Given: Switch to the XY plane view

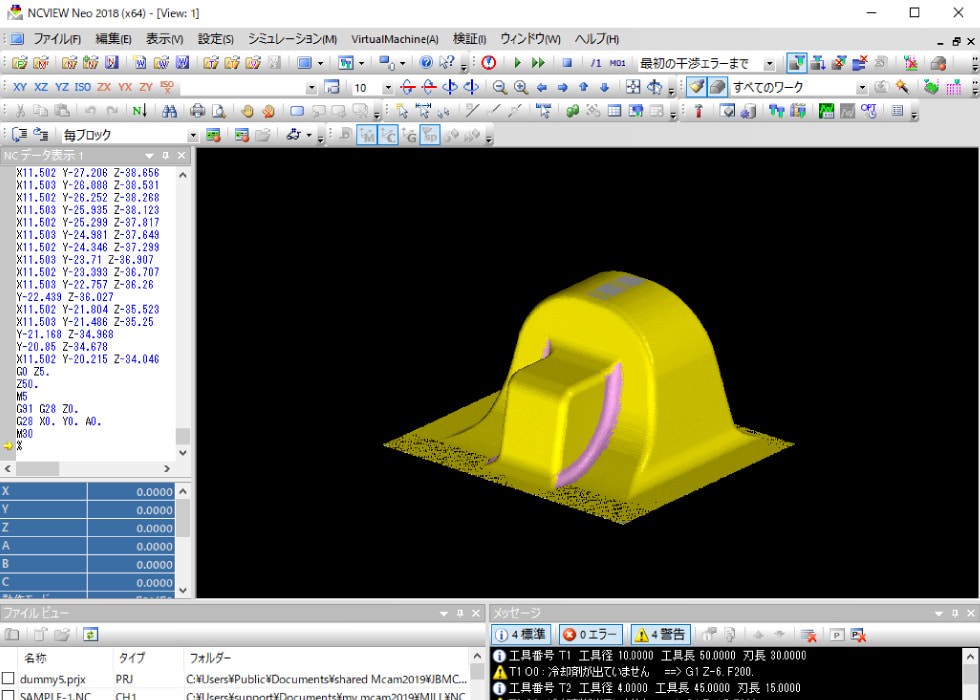Looking at the screenshot, I should [x=20, y=87].
